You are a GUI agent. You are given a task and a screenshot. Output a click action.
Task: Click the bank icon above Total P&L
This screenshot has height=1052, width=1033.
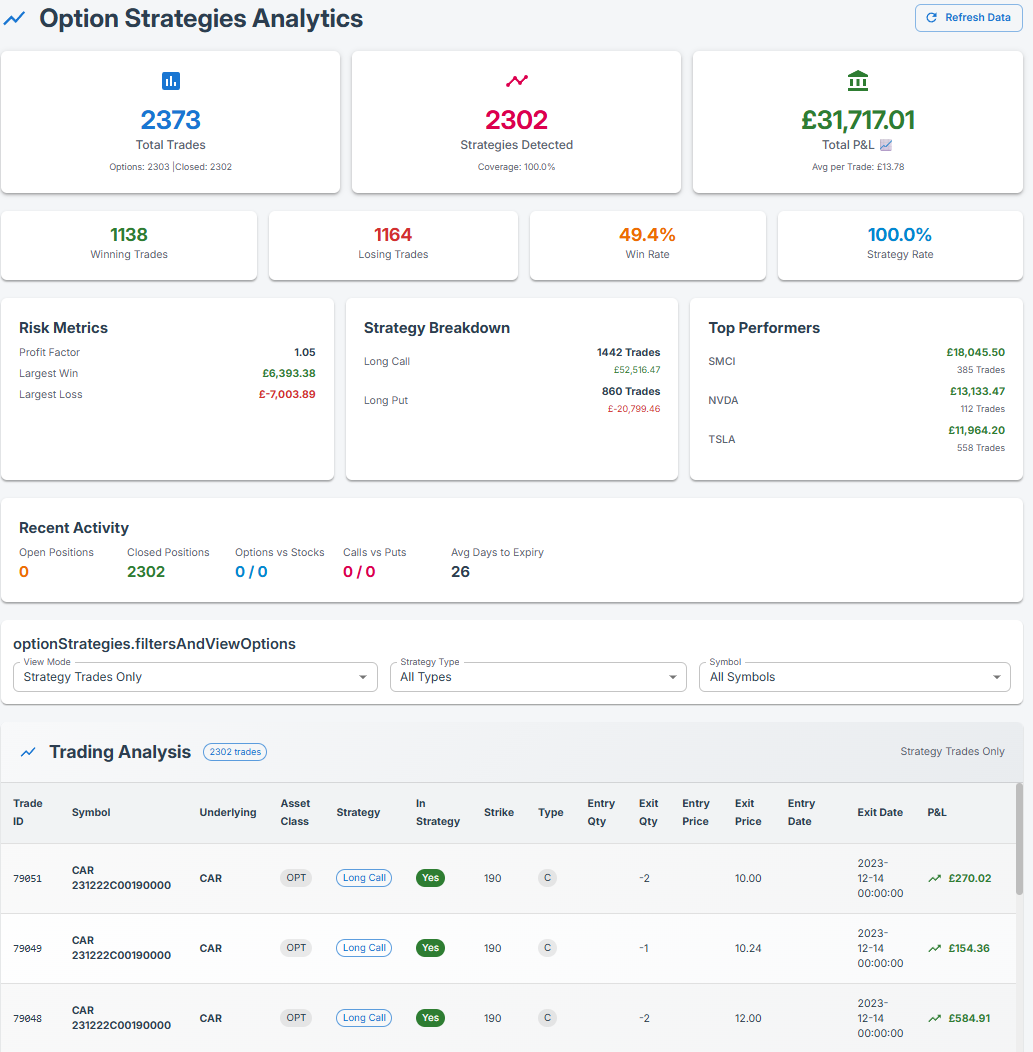tap(857, 81)
